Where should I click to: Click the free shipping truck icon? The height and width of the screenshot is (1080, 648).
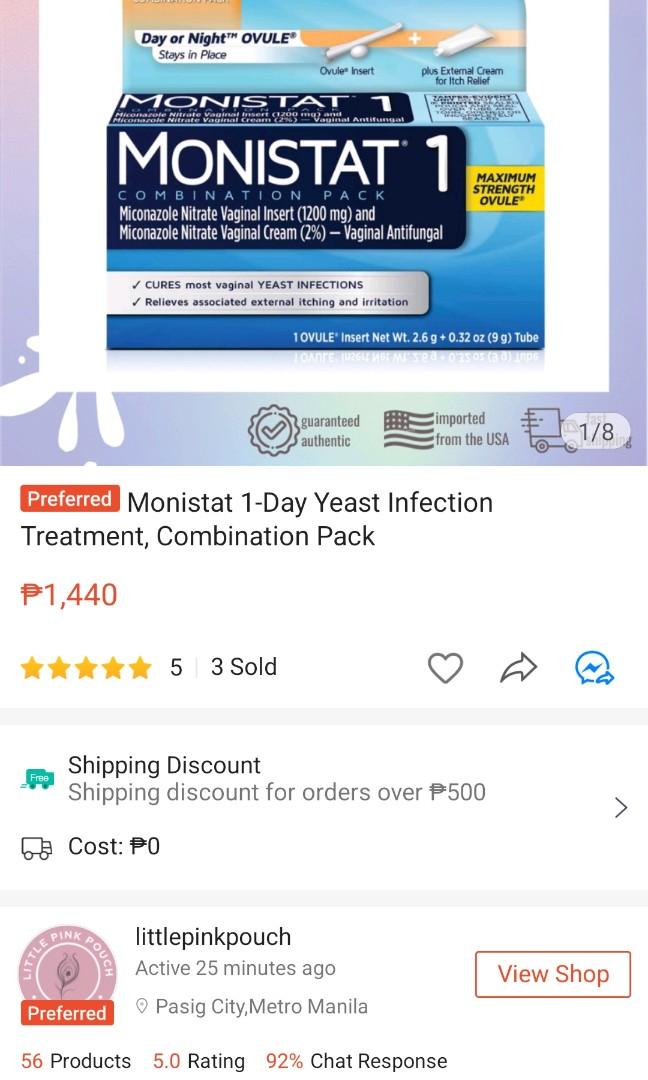38,779
